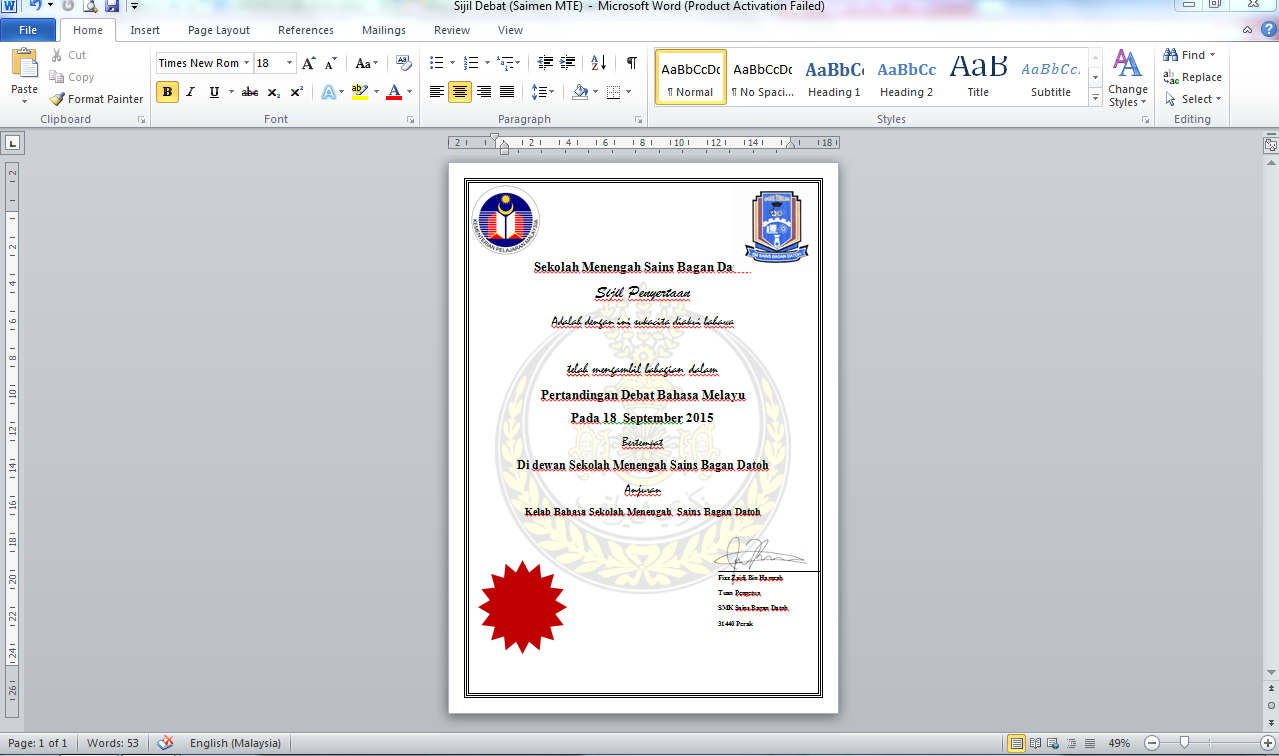Switch to the Insert tab

[x=145, y=30]
